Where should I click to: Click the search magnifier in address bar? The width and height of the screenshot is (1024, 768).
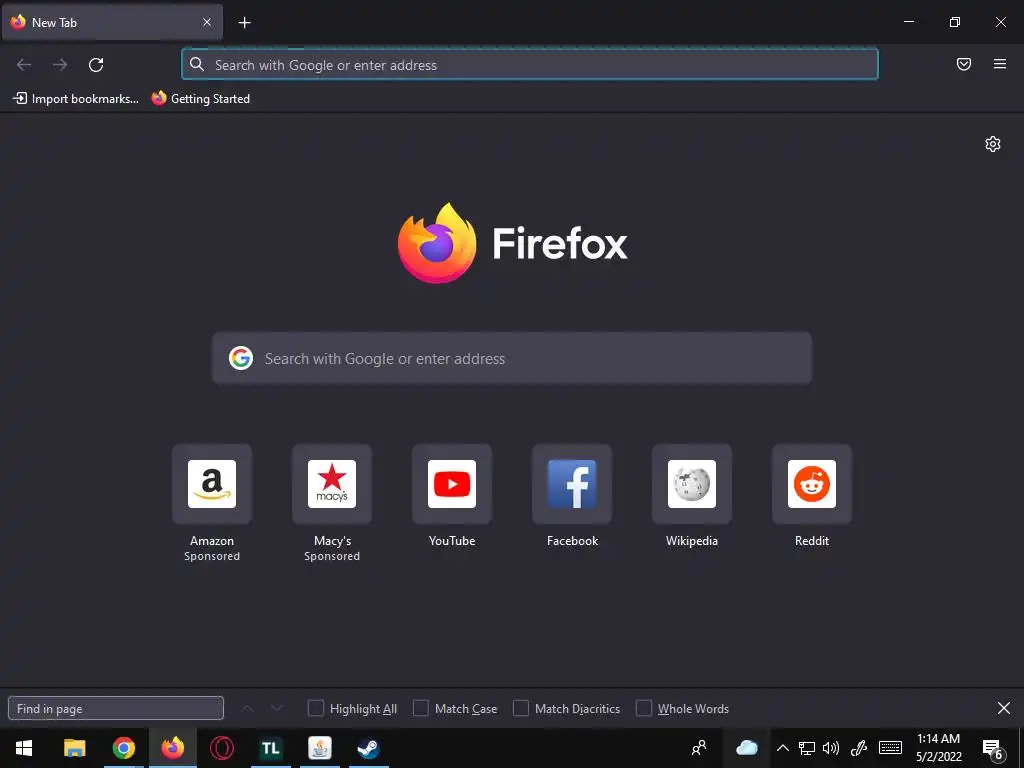pos(197,64)
